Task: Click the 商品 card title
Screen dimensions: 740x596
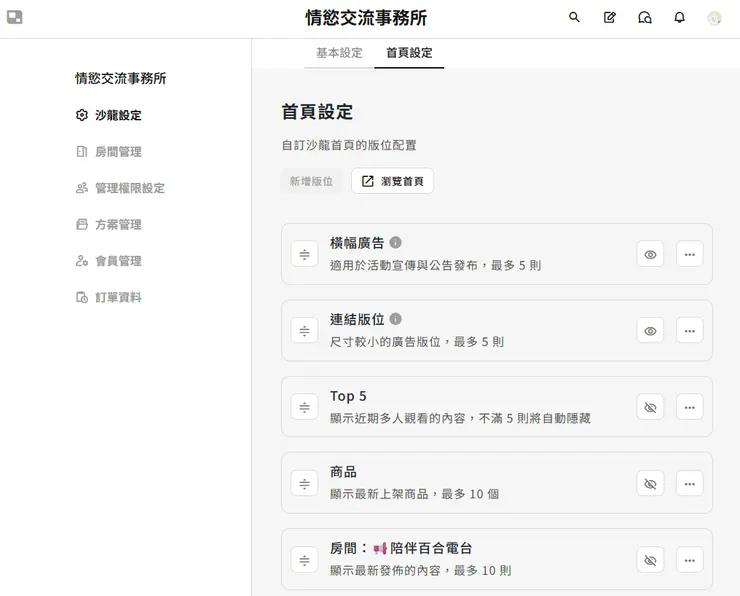Action: pyautogui.click(x=344, y=472)
